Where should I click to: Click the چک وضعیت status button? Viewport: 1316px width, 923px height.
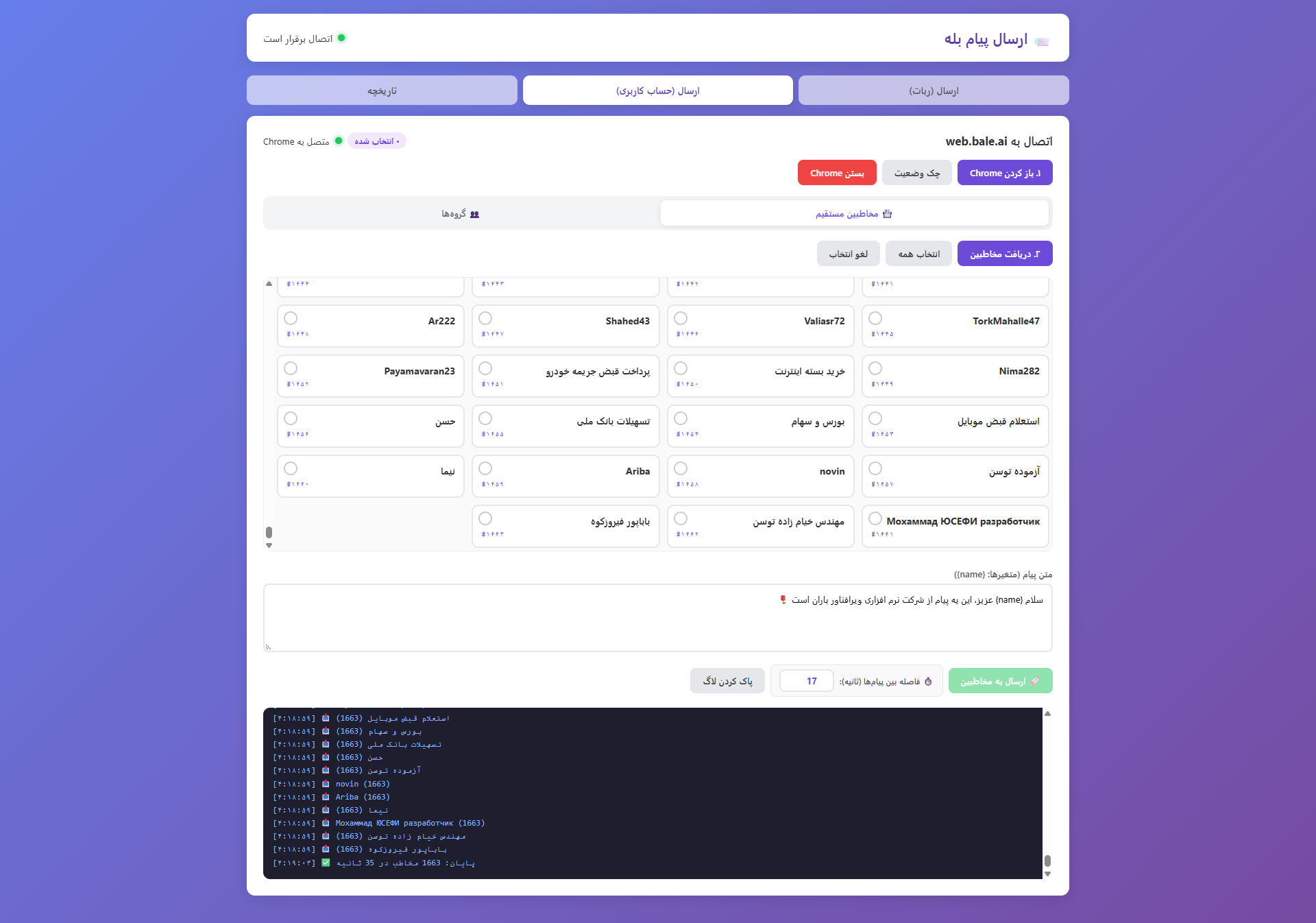coord(916,173)
